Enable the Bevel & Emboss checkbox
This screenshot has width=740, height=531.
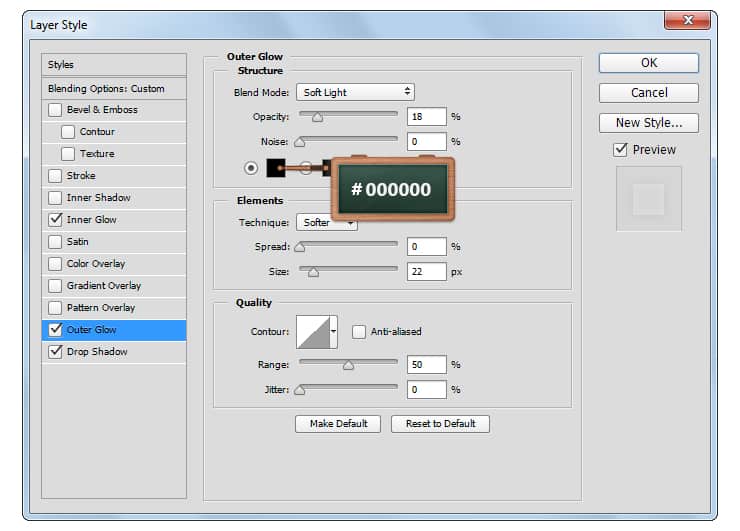click(x=55, y=110)
